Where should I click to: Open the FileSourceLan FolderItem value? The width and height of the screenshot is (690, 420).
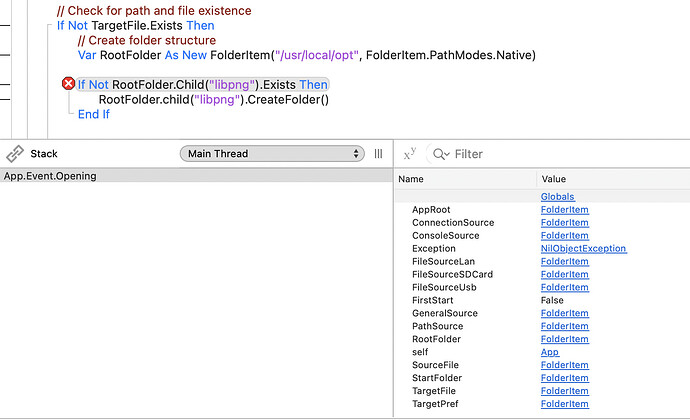coord(565,262)
